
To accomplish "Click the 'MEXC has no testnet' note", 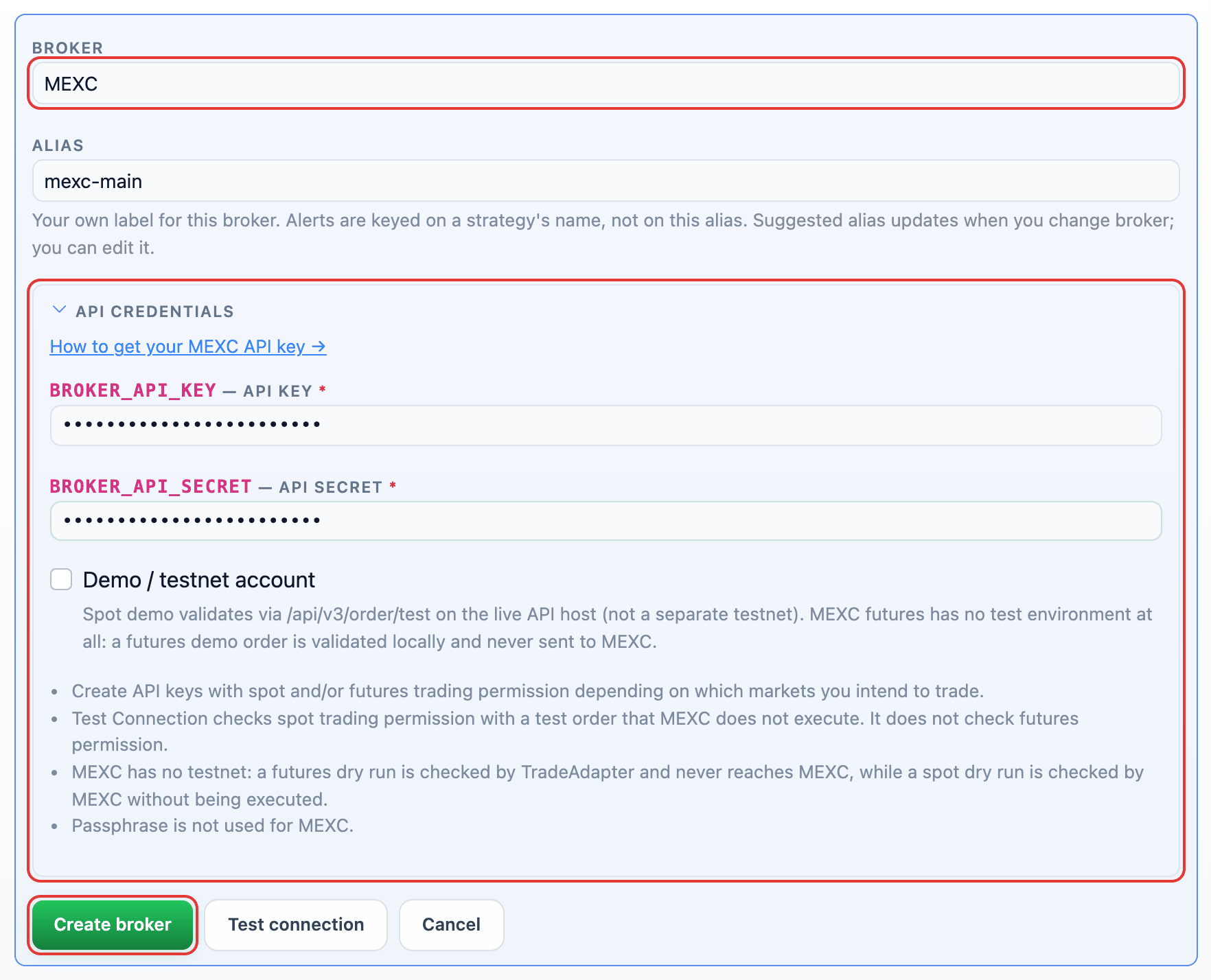I will point(608,786).
